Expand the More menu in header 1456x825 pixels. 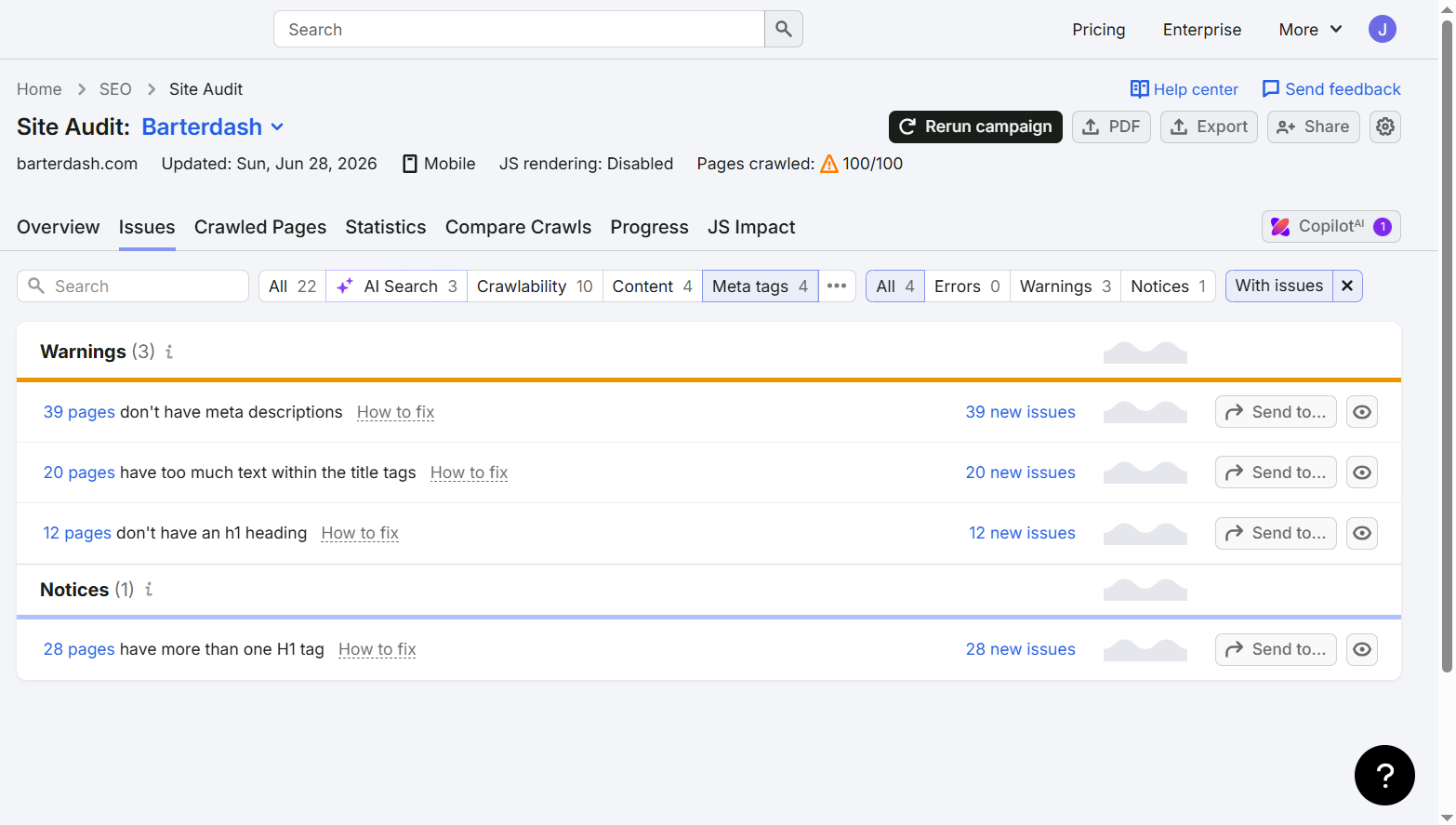point(1309,30)
